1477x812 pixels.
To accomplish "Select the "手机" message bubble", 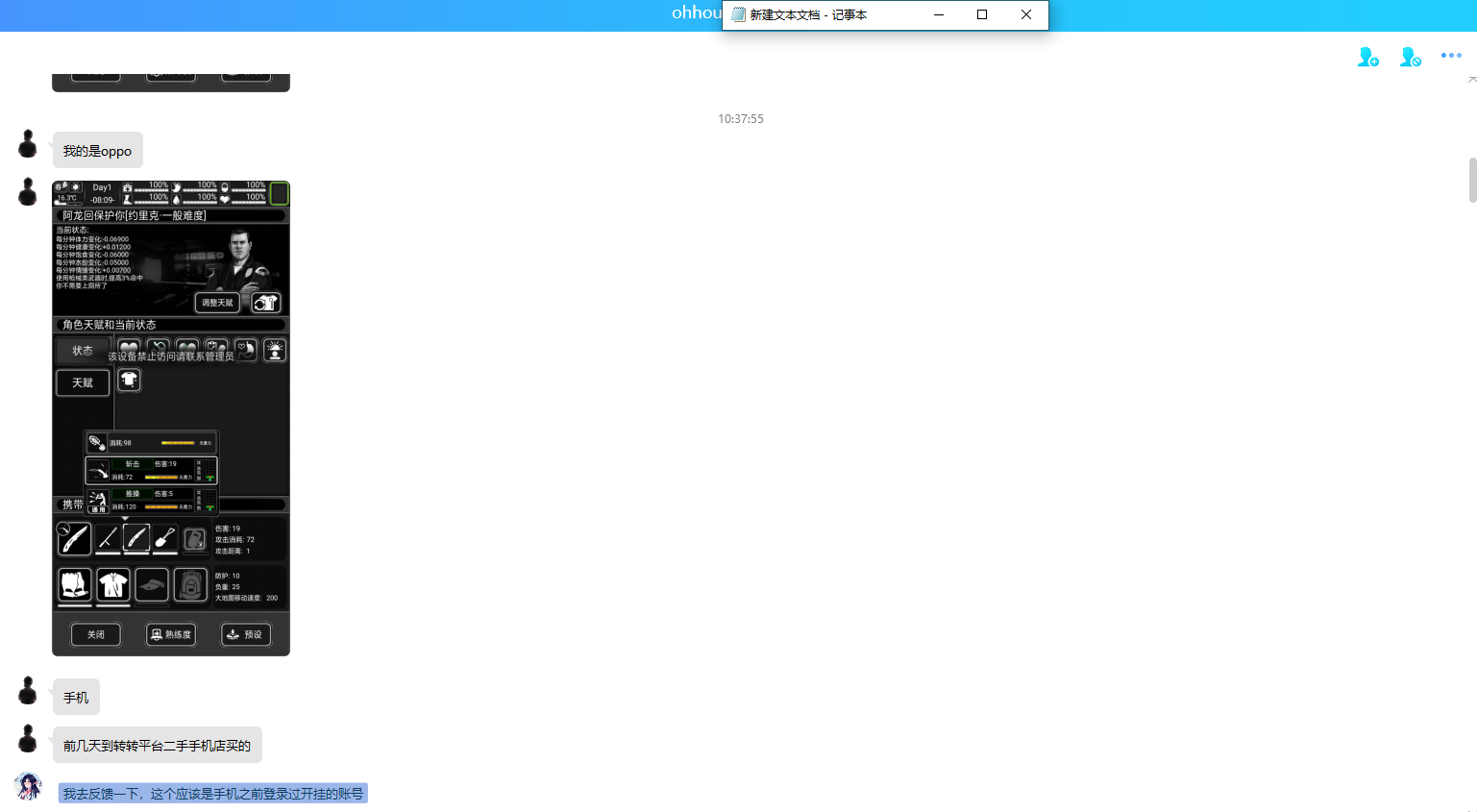I will tap(76, 698).
